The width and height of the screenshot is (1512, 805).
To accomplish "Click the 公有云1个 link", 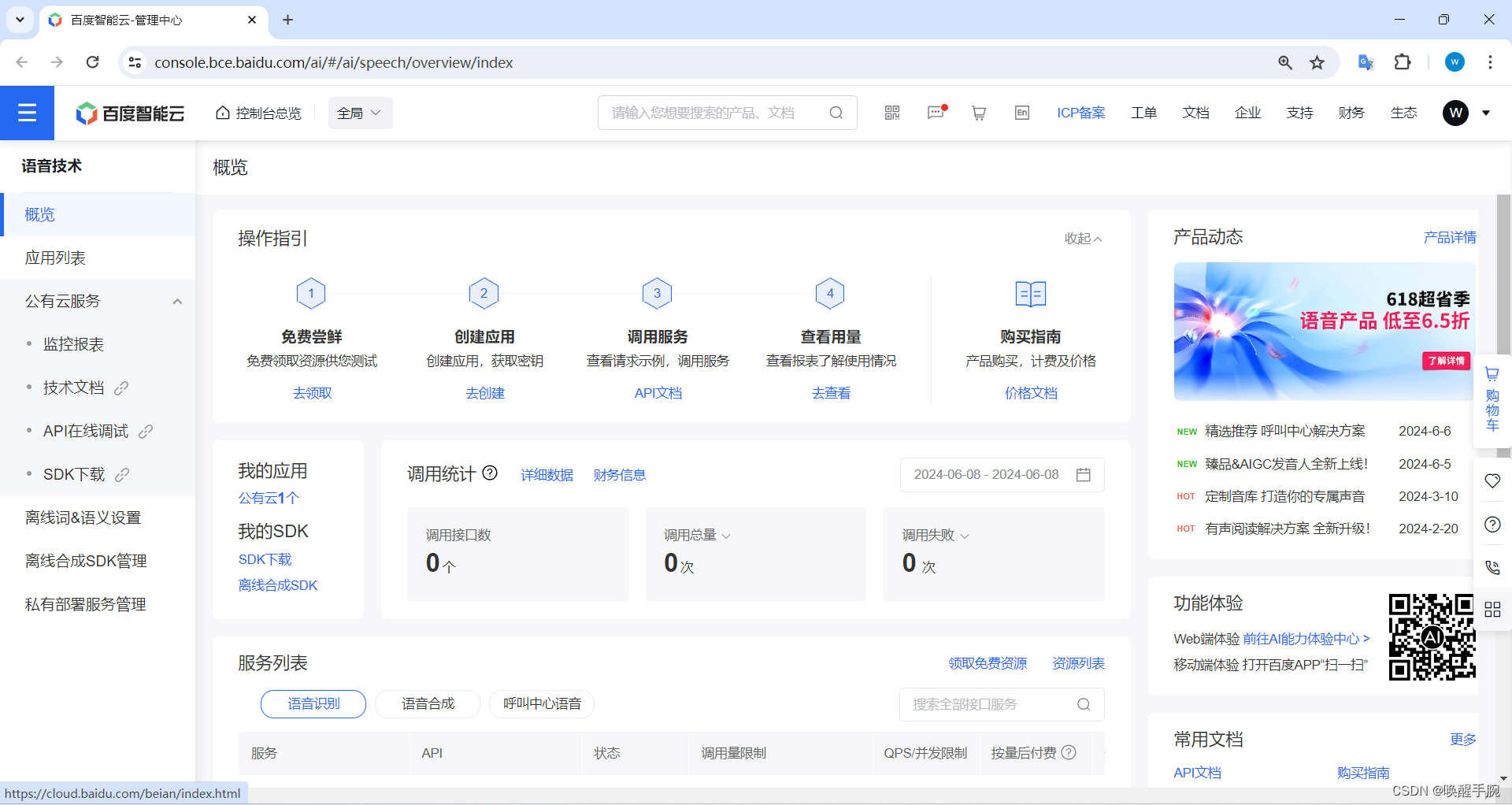I will (269, 498).
